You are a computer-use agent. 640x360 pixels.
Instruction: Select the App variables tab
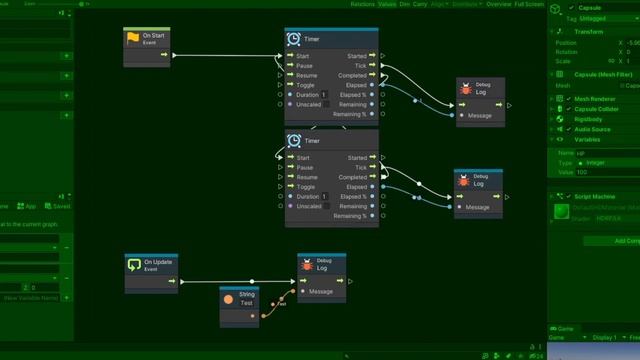click(27, 206)
